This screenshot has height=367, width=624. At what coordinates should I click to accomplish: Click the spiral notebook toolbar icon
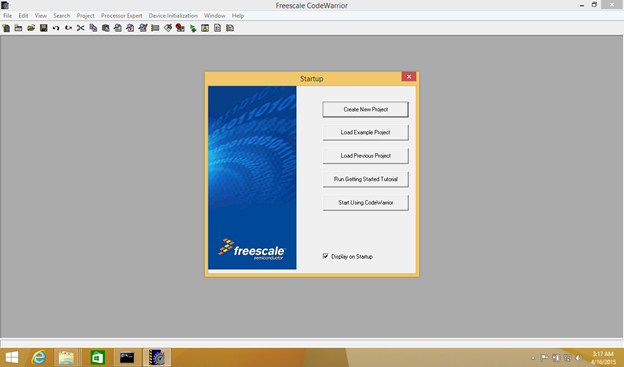[x=155, y=28]
